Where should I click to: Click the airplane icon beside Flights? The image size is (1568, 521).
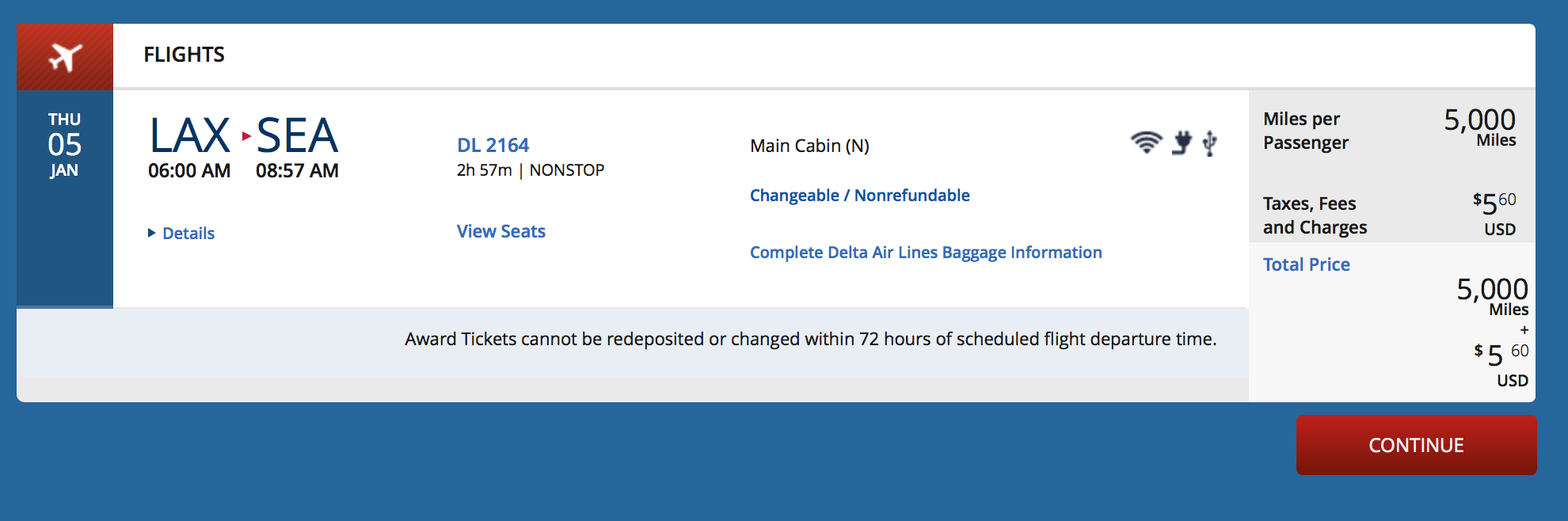click(65, 57)
